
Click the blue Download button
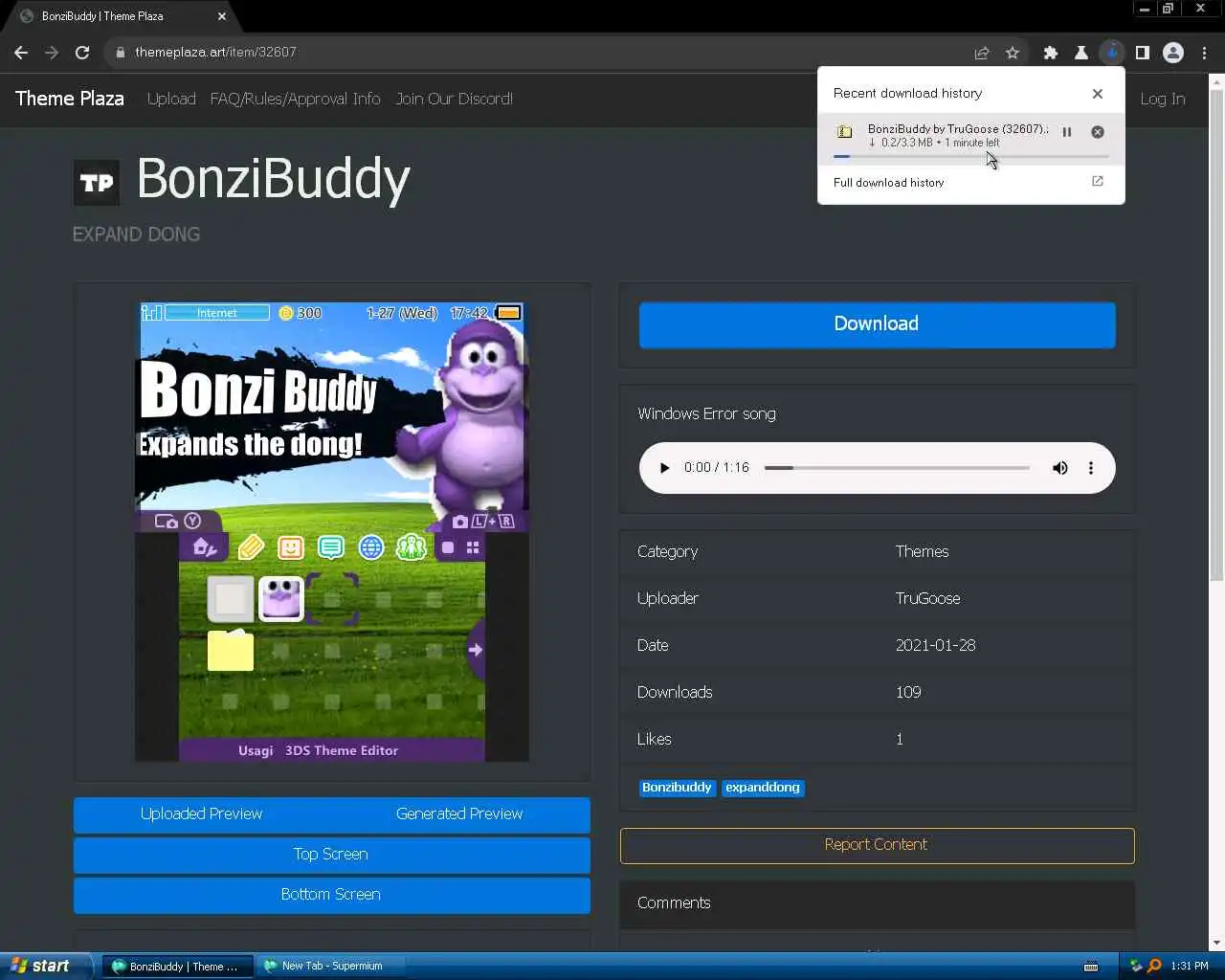pyautogui.click(x=877, y=324)
